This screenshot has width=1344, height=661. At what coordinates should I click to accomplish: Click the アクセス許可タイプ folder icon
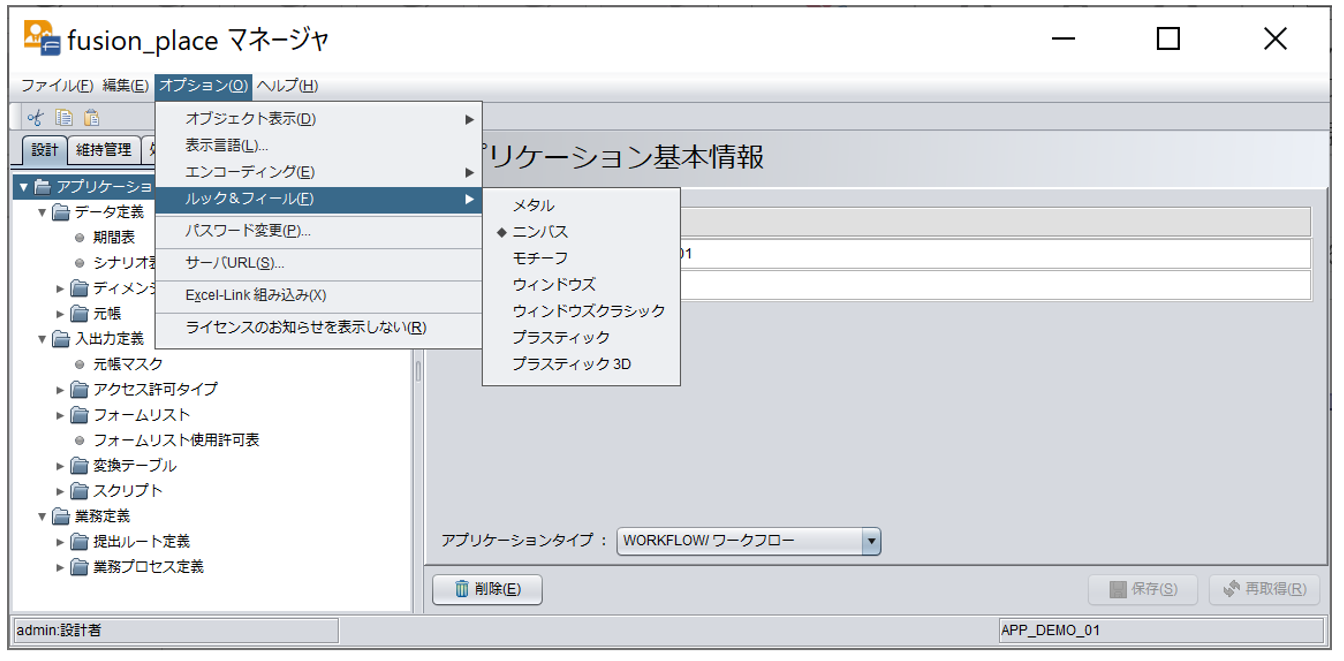coord(80,390)
